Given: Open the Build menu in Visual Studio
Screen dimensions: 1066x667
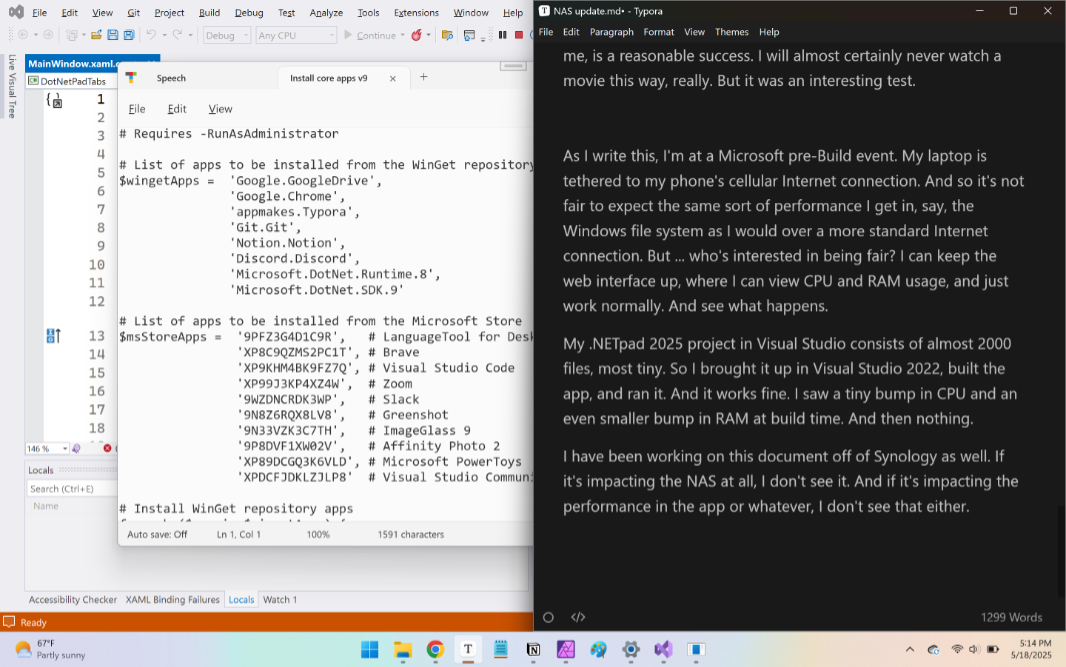Looking at the screenshot, I should pos(209,12).
